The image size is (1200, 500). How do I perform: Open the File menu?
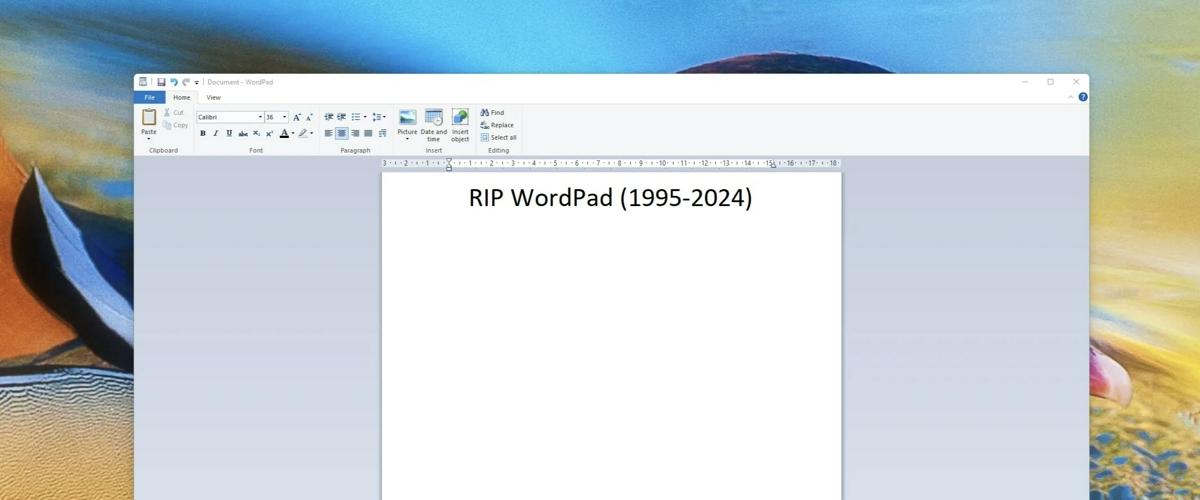coord(149,97)
